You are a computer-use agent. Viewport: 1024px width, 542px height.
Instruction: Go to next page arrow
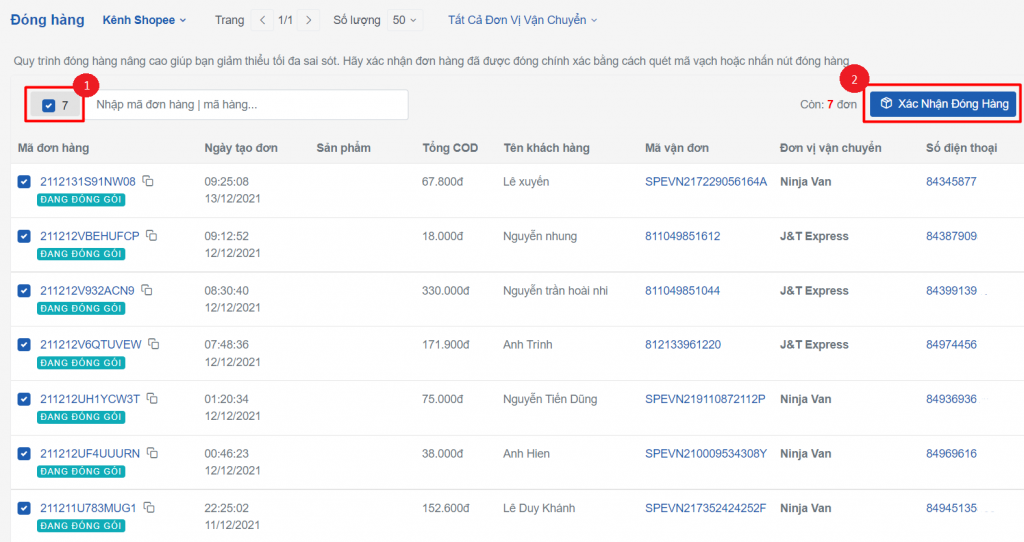[309, 20]
